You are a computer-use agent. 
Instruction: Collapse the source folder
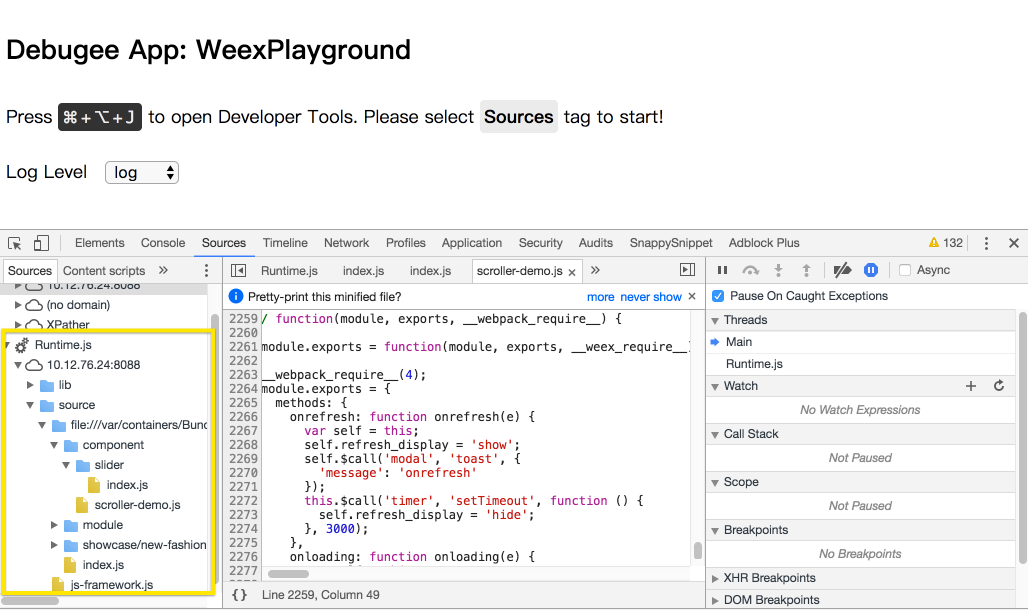pyautogui.click(x=30, y=405)
